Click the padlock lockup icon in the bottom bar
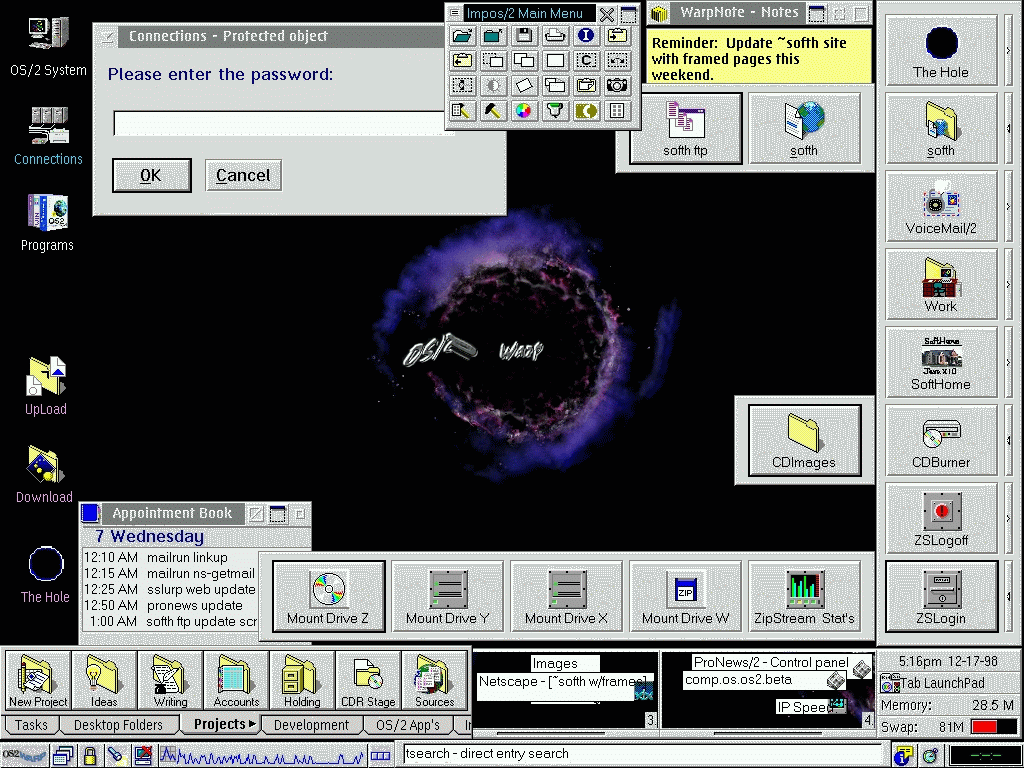 (x=89, y=756)
